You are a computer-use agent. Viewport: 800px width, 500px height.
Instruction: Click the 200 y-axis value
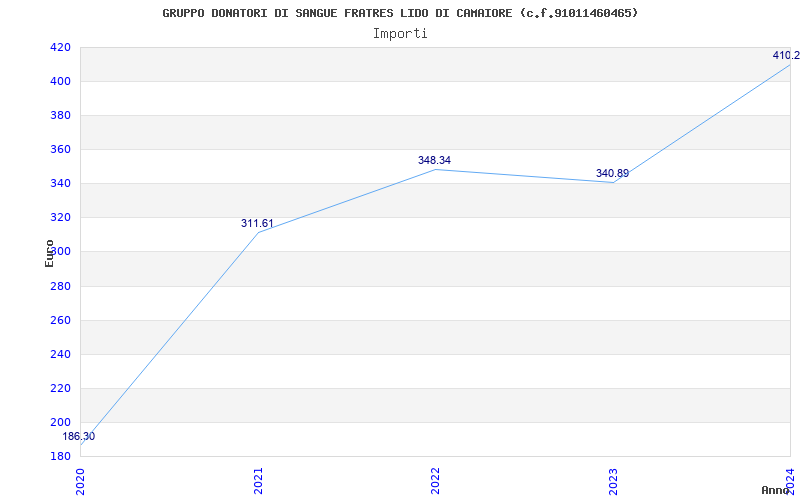click(x=60, y=422)
